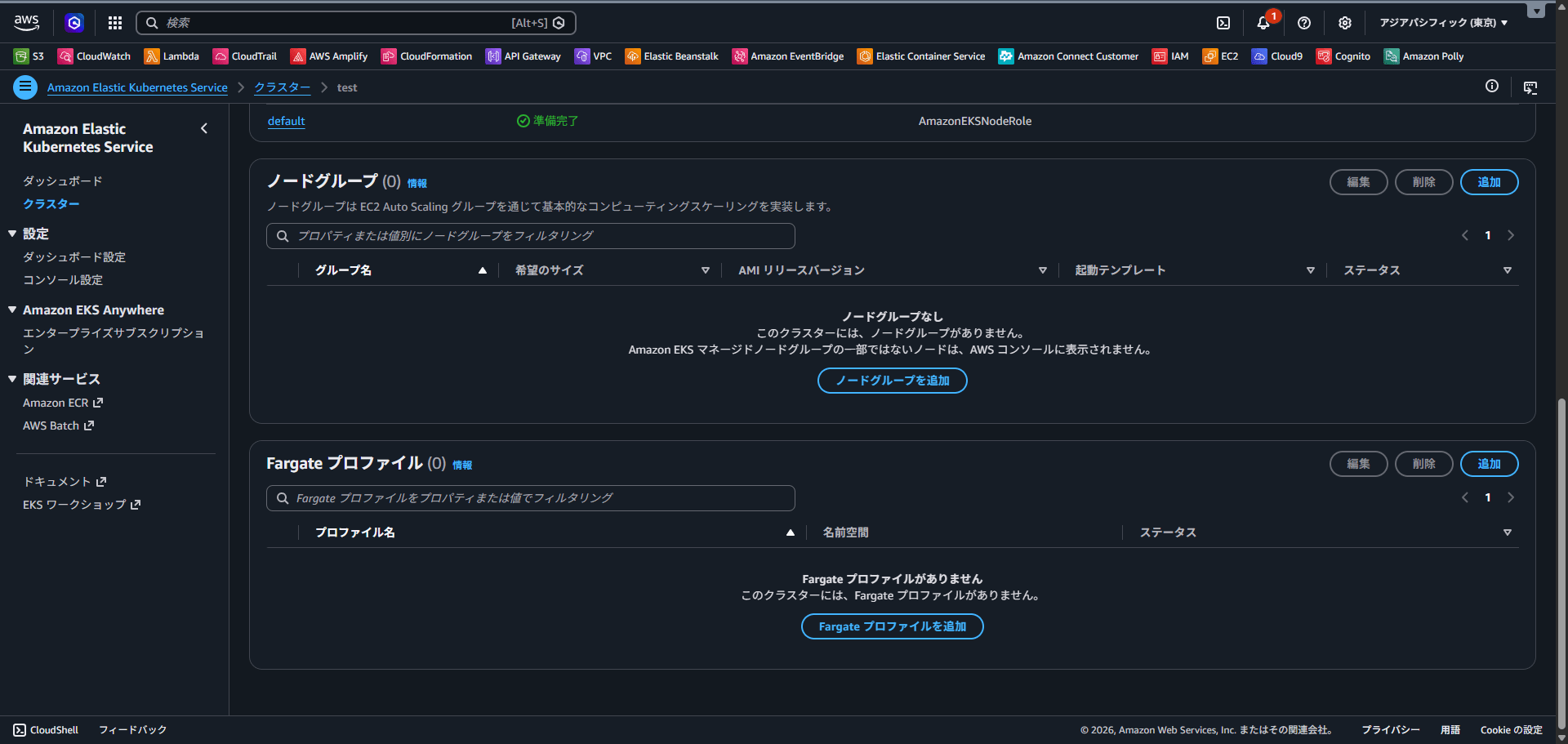The height and width of the screenshot is (744, 1568).
Task: Collapse the 設定 navigation section
Action: tap(12, 234)
